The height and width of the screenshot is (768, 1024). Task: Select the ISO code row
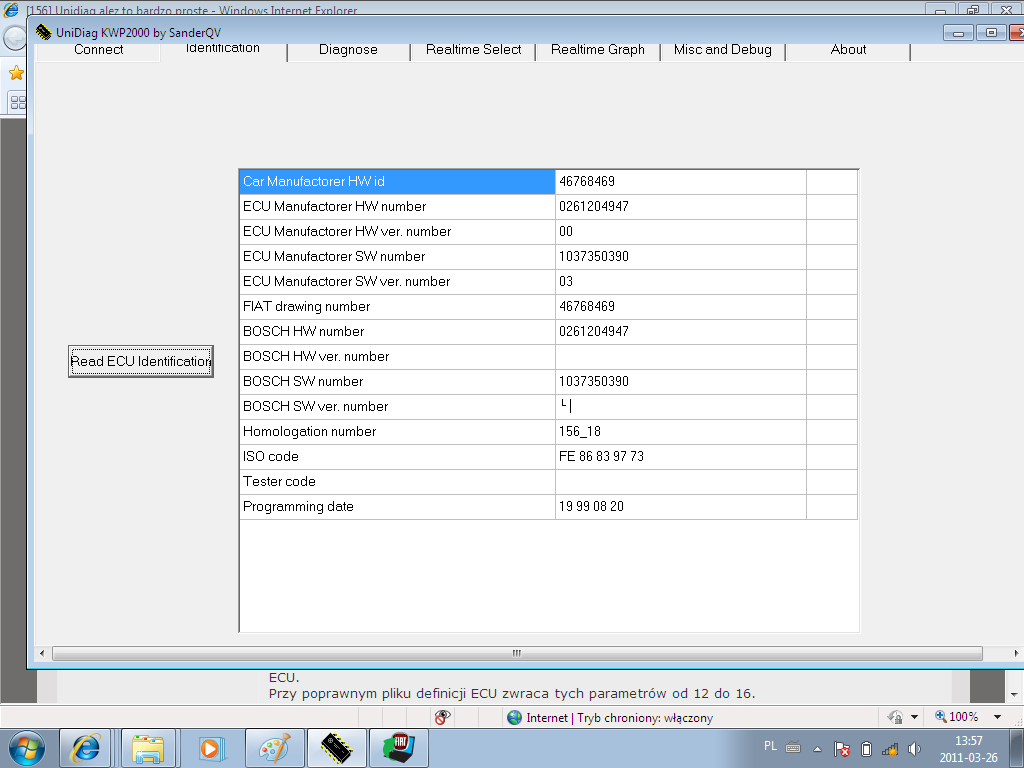548,456
